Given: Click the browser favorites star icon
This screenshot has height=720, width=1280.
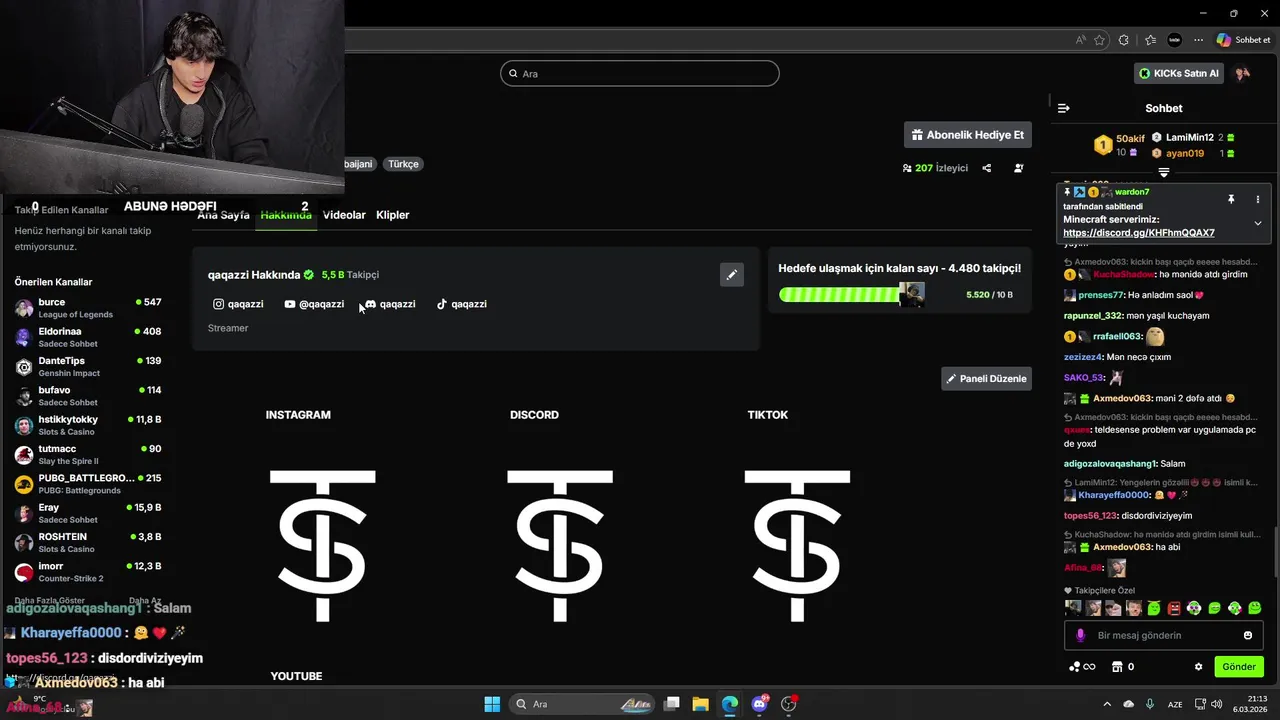Looking at the screenshot, I should click(x=1100, y=40).
